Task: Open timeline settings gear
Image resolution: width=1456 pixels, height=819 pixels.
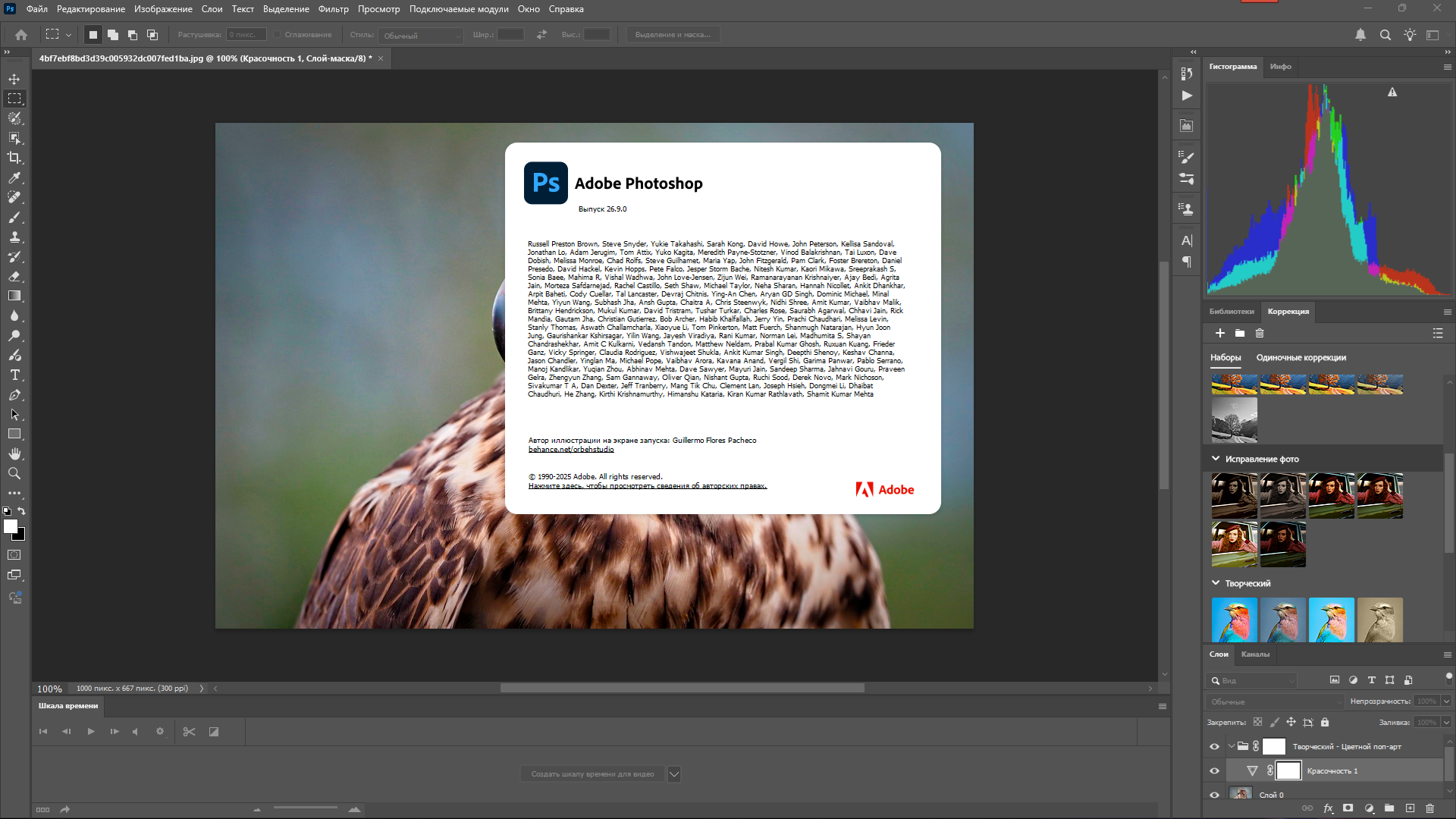Action: coord(160,732)
